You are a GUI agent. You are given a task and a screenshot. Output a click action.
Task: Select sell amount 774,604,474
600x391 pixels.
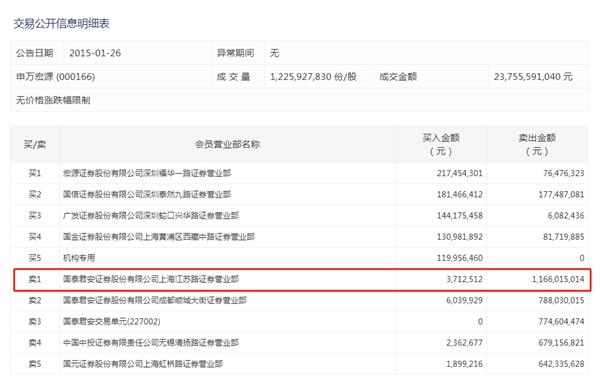561,321
